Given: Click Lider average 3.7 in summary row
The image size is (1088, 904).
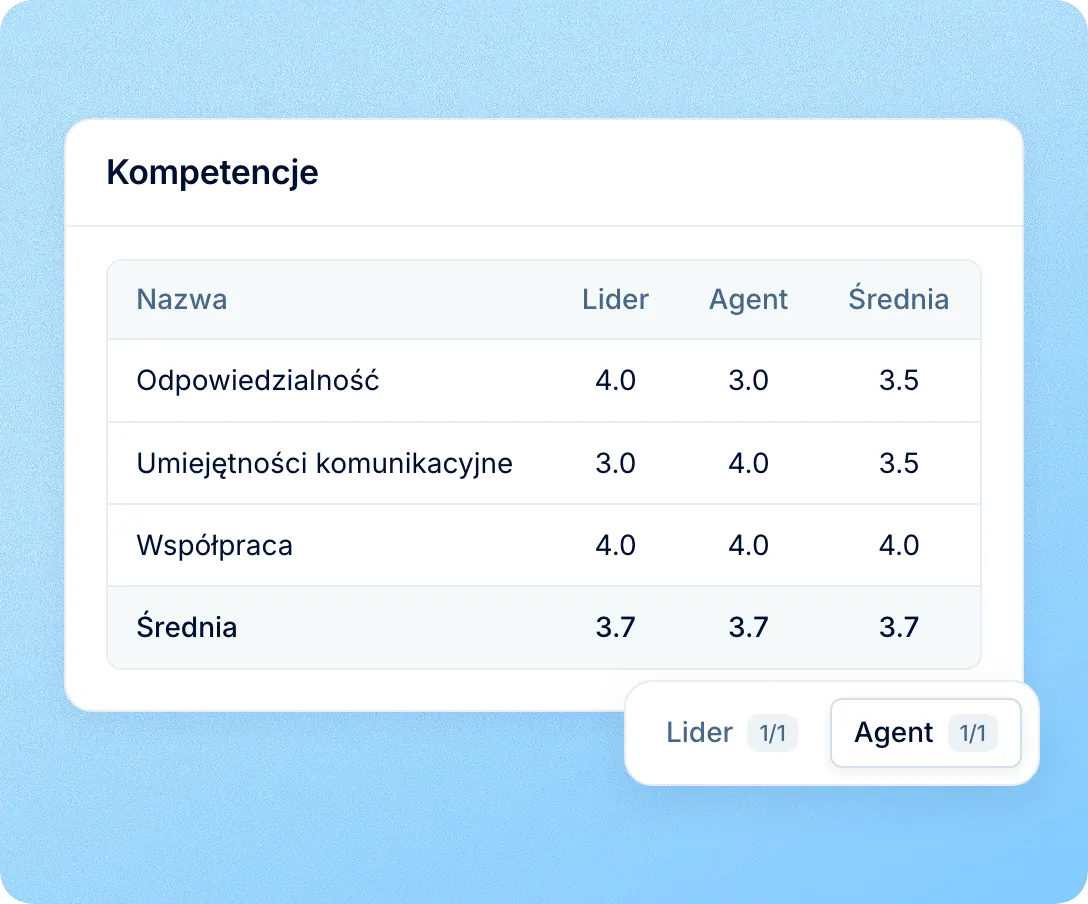Looking at the screenshot, I should click(x=615, y=627).
